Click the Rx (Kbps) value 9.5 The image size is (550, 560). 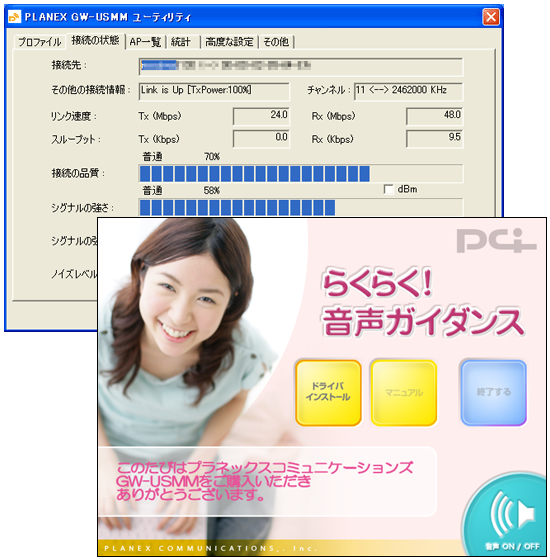pyautogui.click(x=434, y=139)
